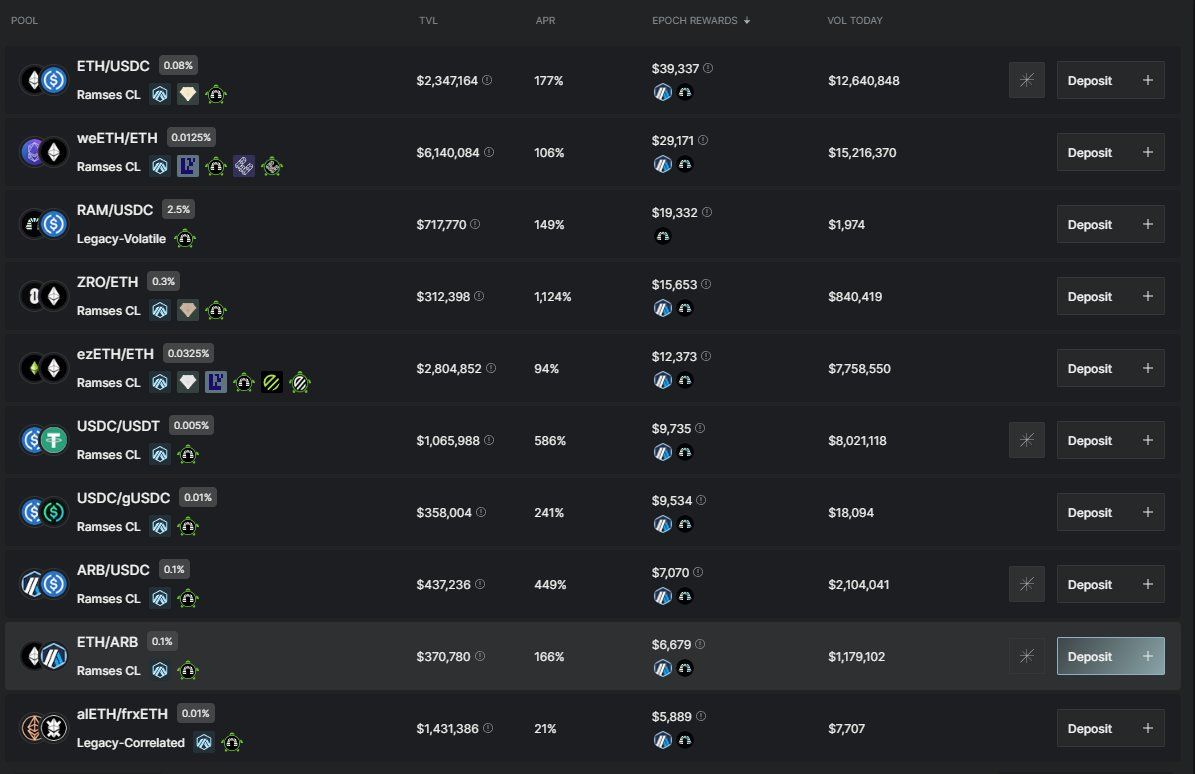Image resolution: width=1195 pixels, height=774 pixels.
Task: Click the sparkle icon beside ARB/USDC Deposit
Action: pos(1026,584)
